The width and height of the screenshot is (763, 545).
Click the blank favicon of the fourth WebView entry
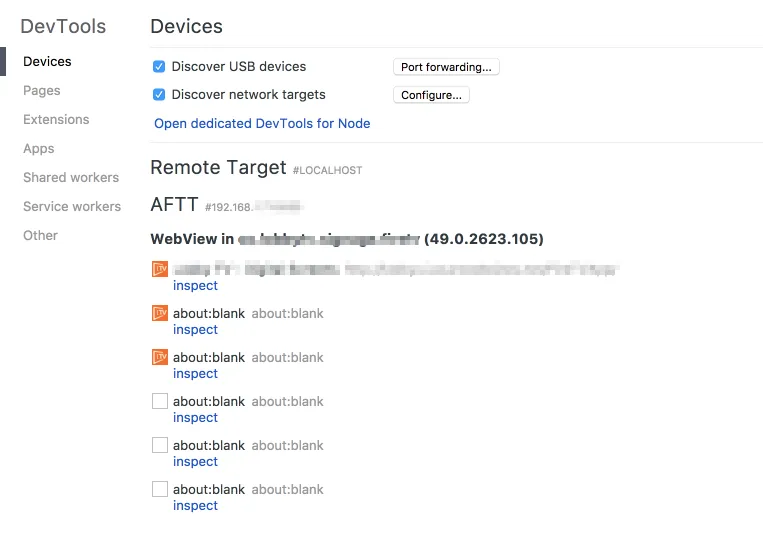coord(159,401)
